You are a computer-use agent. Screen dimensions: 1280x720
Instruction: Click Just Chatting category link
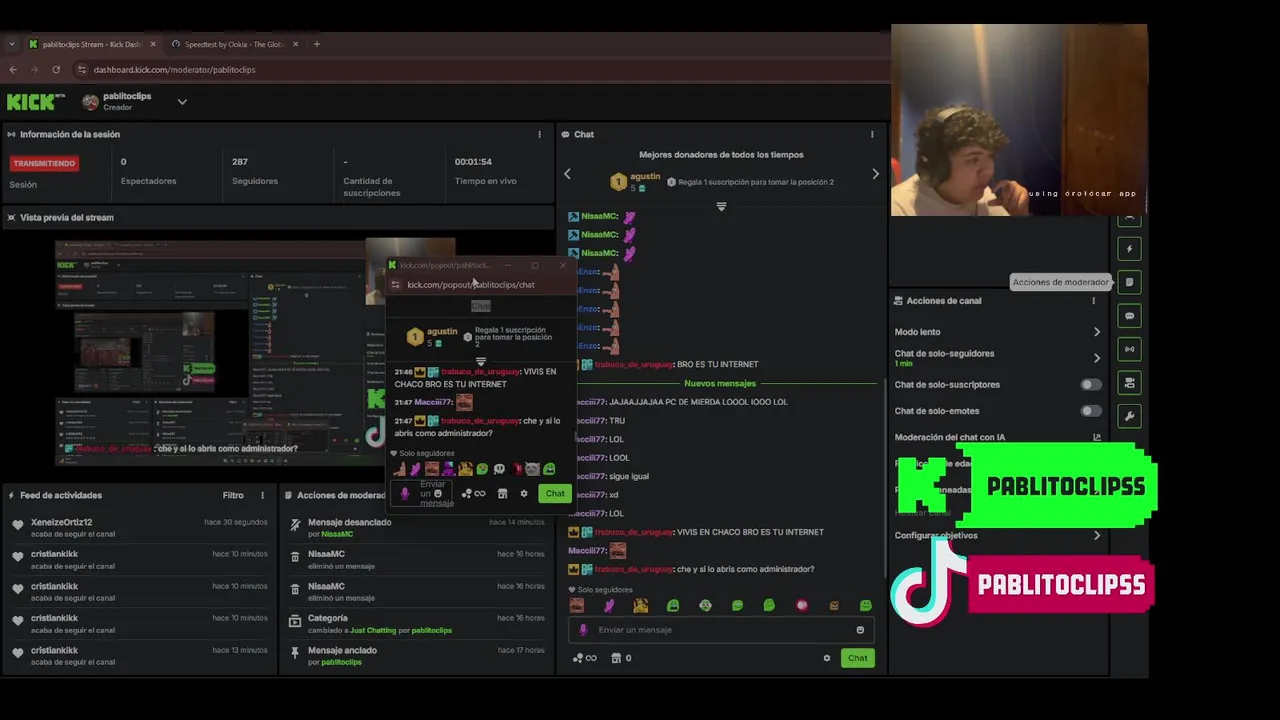click(373, 630)
